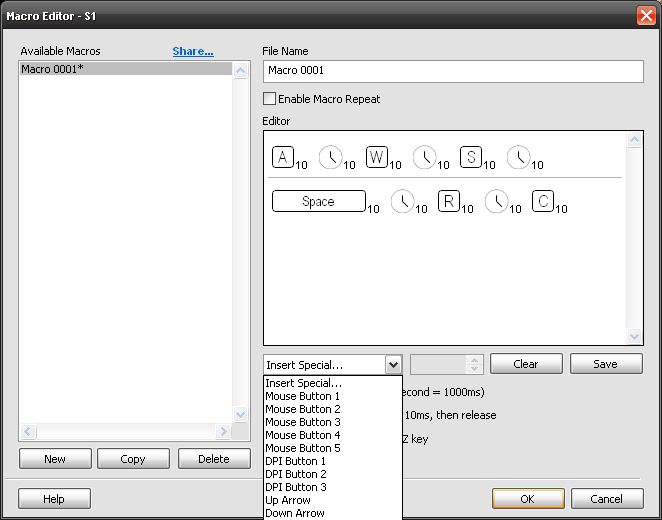Click the Delete macro button
Viewport: 662px width, 520px height.
tap(214, 459)
